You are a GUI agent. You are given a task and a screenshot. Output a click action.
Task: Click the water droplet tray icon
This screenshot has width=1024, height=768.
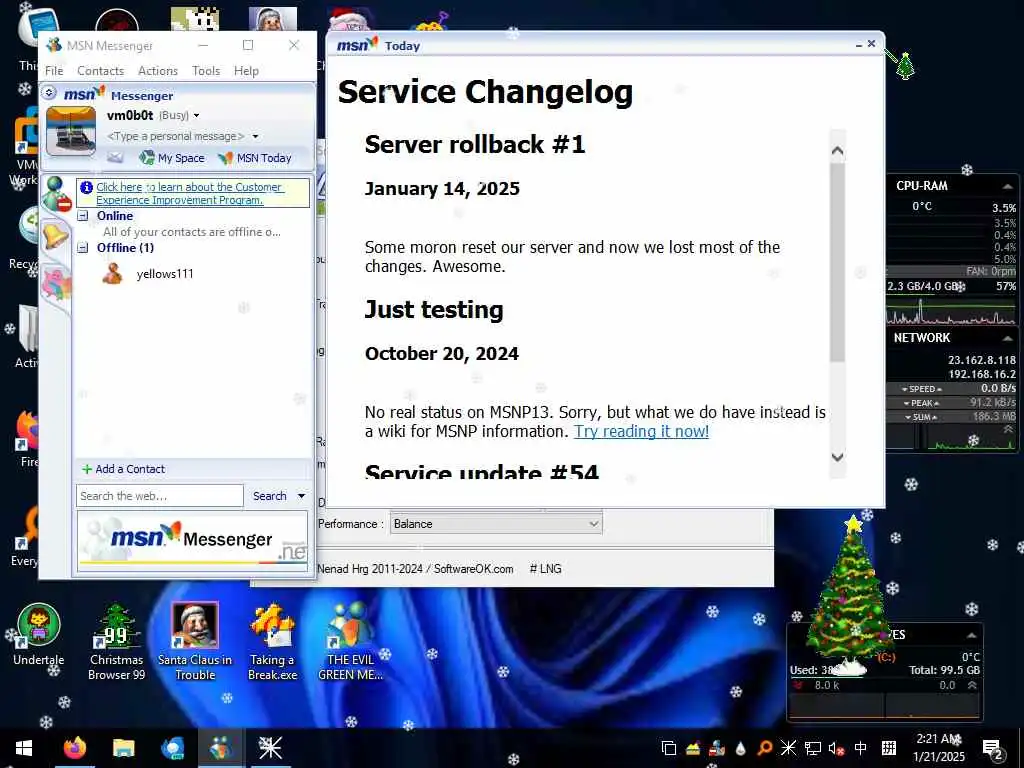coord(741,748)
